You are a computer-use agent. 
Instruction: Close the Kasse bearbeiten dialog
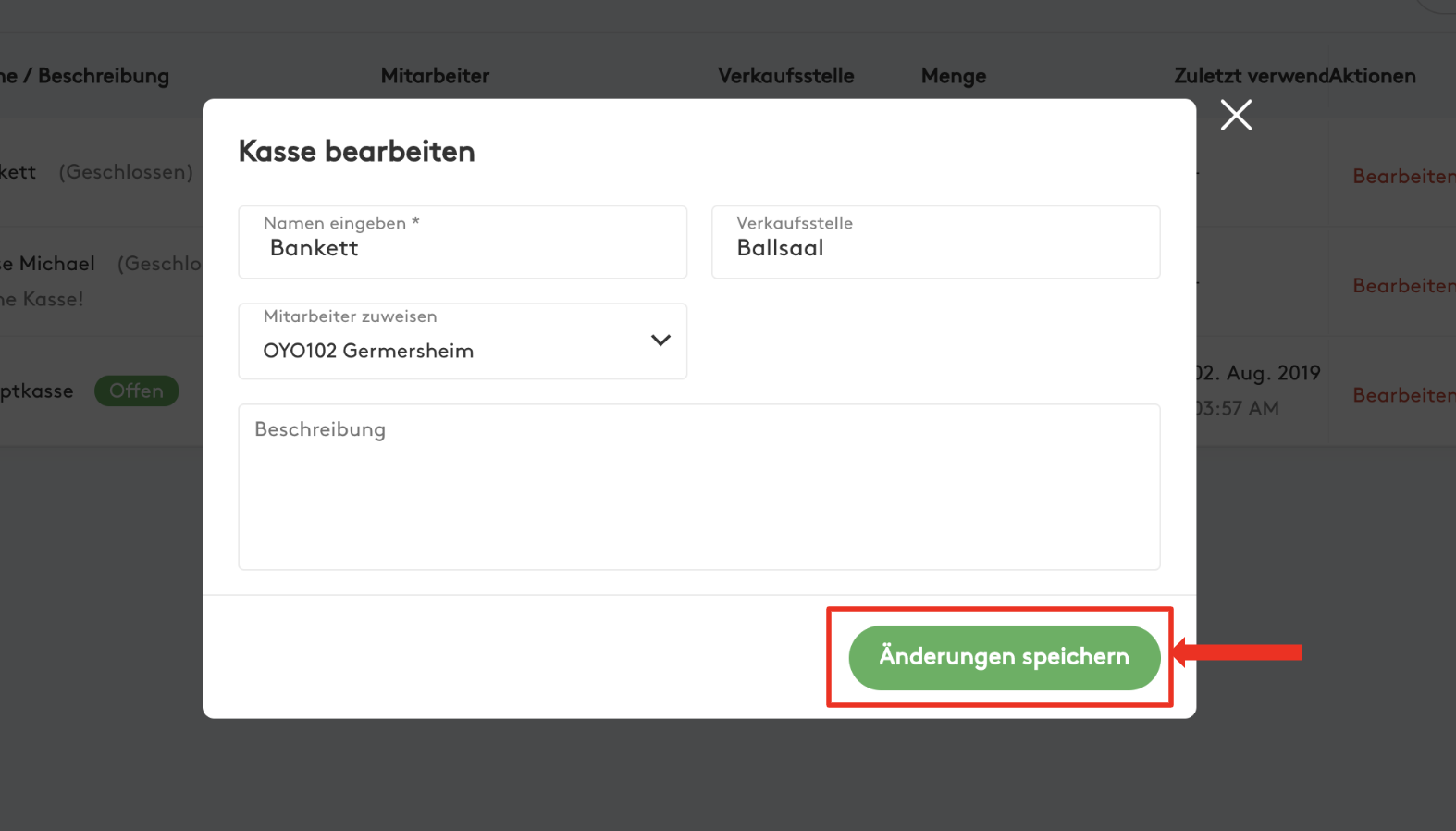point(1236,115)
